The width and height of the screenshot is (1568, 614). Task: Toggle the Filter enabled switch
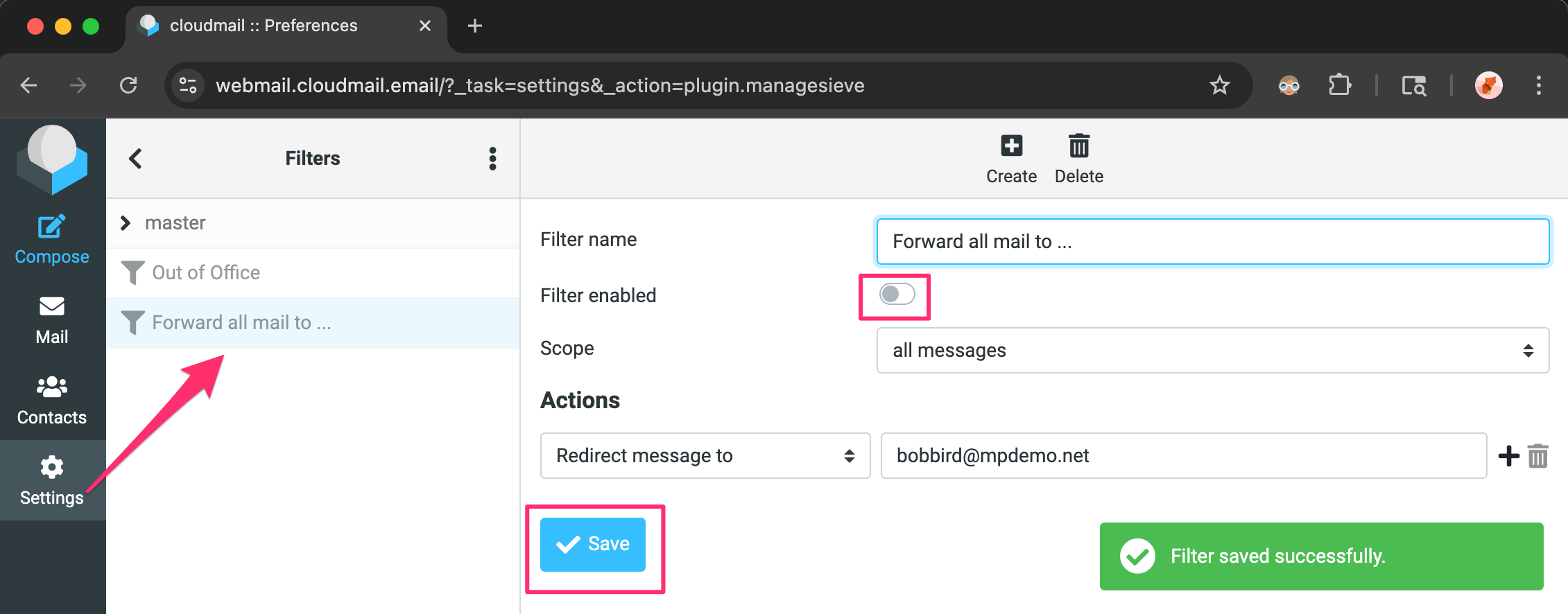[897, 294]
